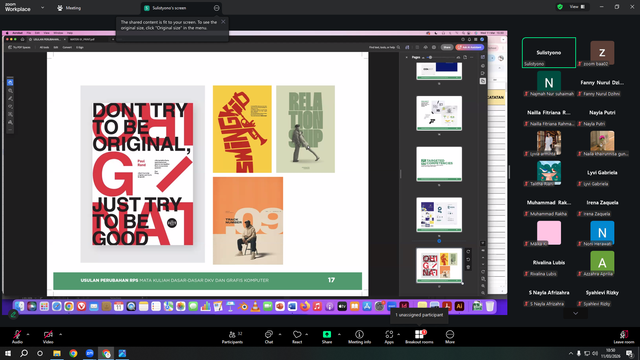The image size is (640, 360).
Task: Select zoom baa02 participant tile
Action: pos(602,52)
